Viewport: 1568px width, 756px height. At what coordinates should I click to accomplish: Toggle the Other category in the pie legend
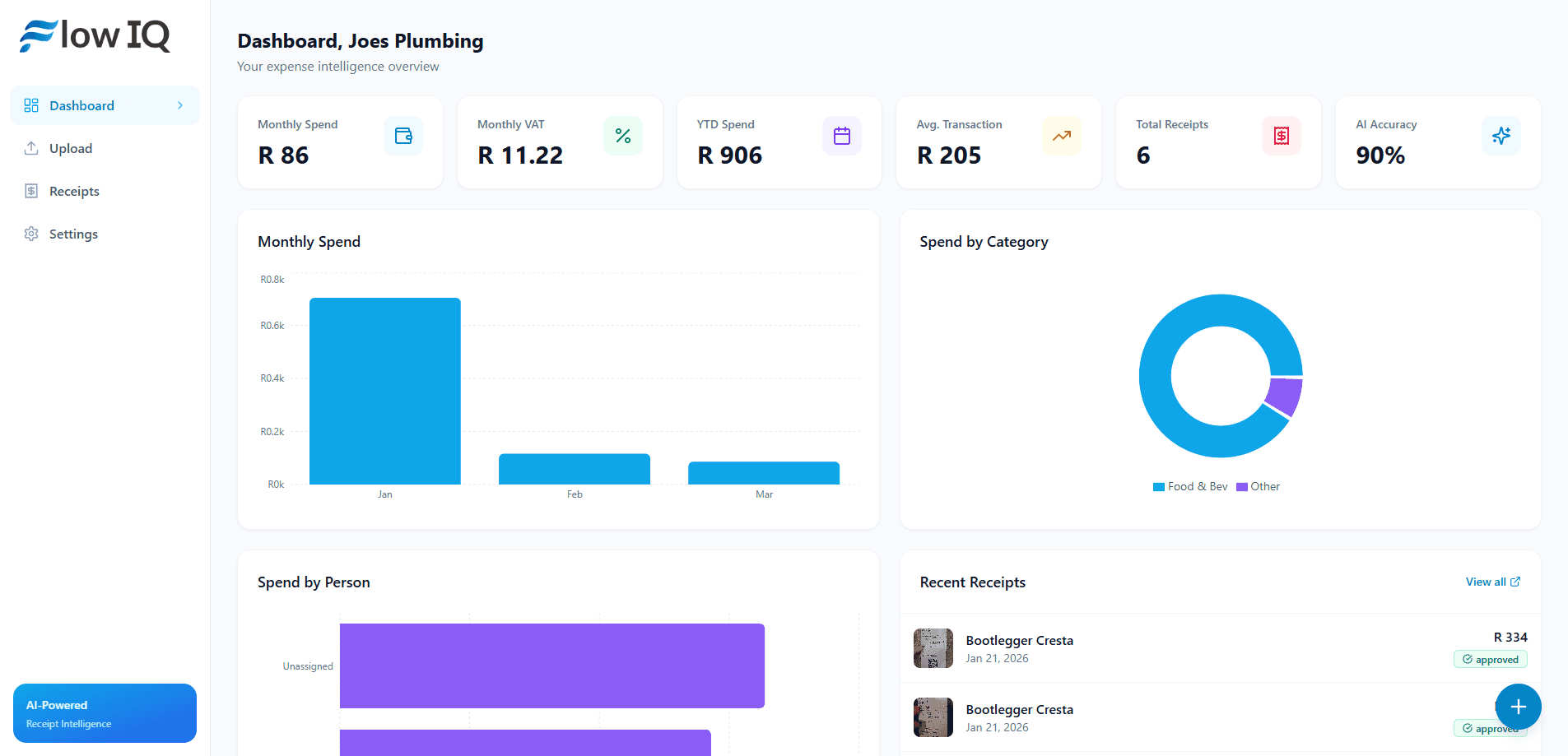(x=1259, y=486)
